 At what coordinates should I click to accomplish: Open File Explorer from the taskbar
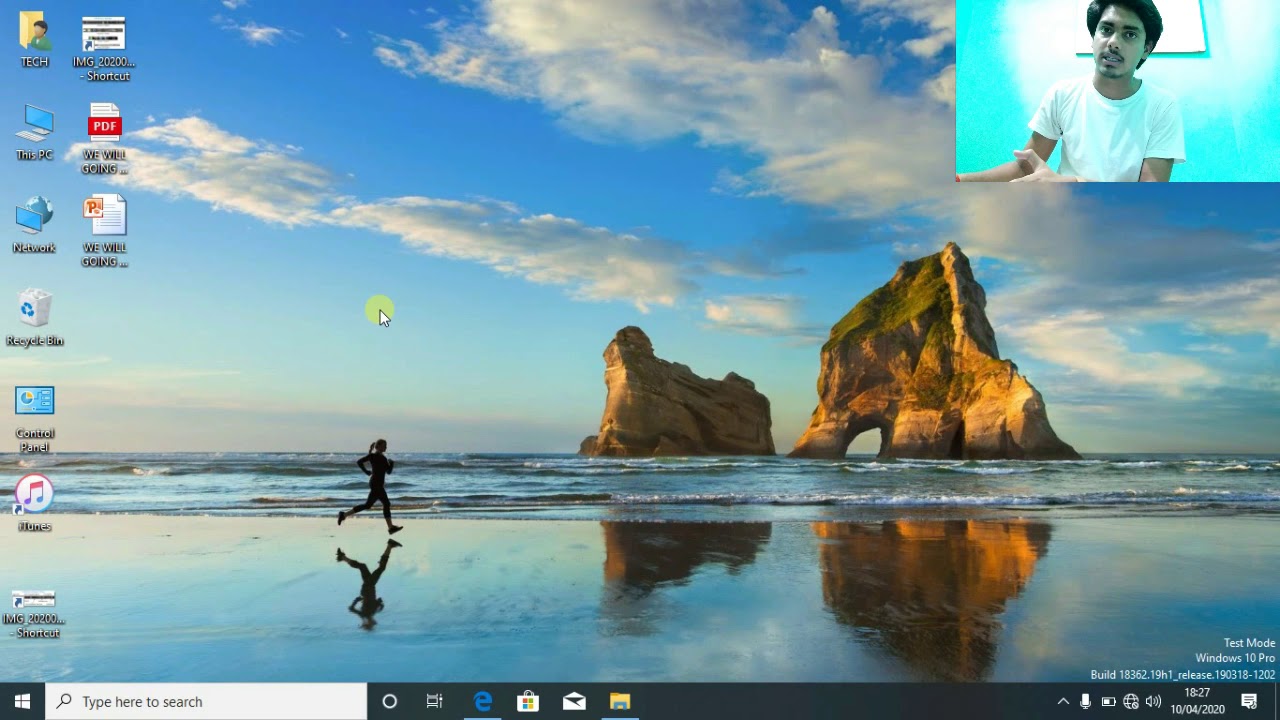point(620,702)
